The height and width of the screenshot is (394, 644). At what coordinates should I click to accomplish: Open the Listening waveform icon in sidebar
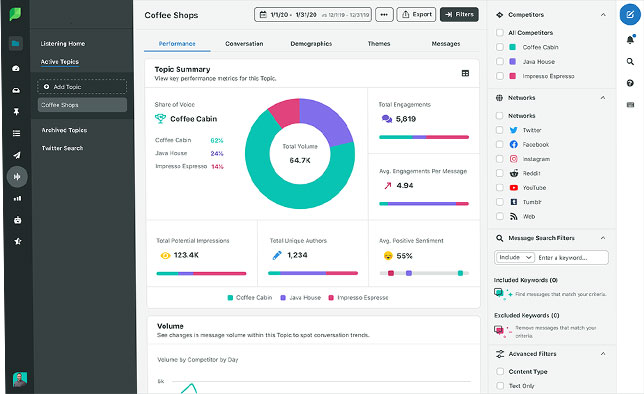coord(17,177)
